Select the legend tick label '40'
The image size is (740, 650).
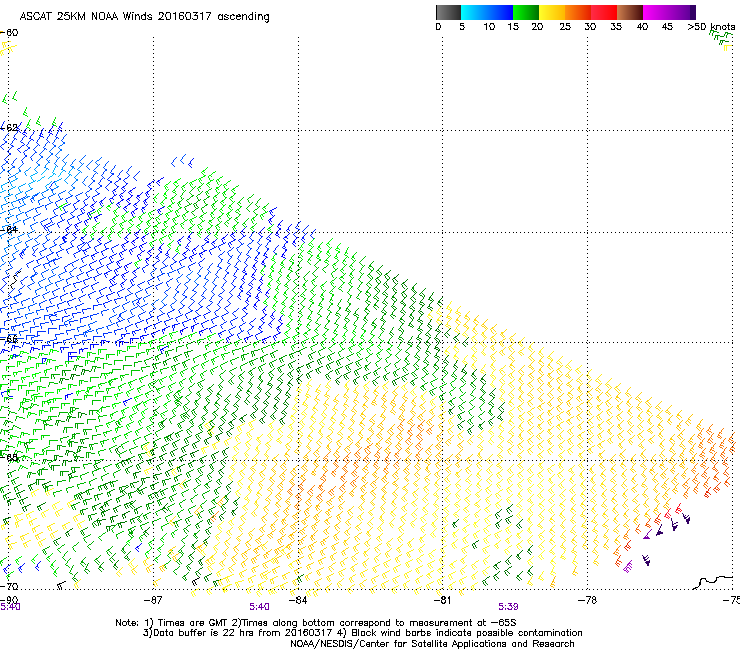pos(642,27)
